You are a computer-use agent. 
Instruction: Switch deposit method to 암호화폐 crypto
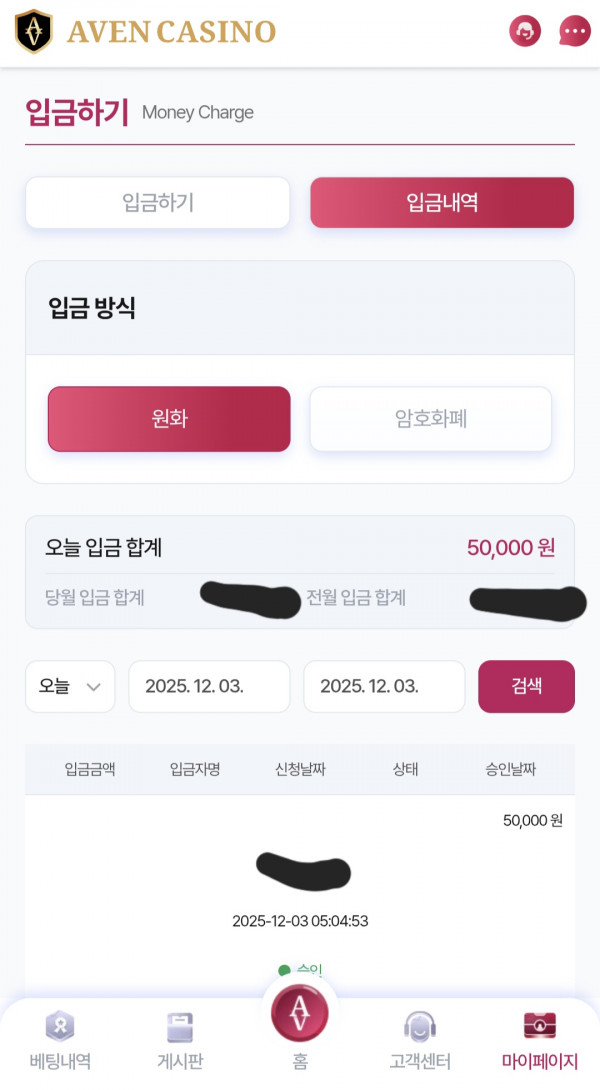tap(430, 419)
